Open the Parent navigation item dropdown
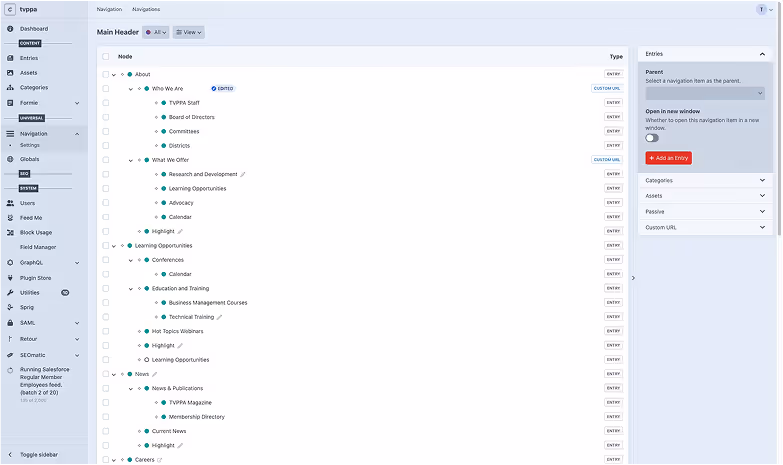 coord(705,93)
